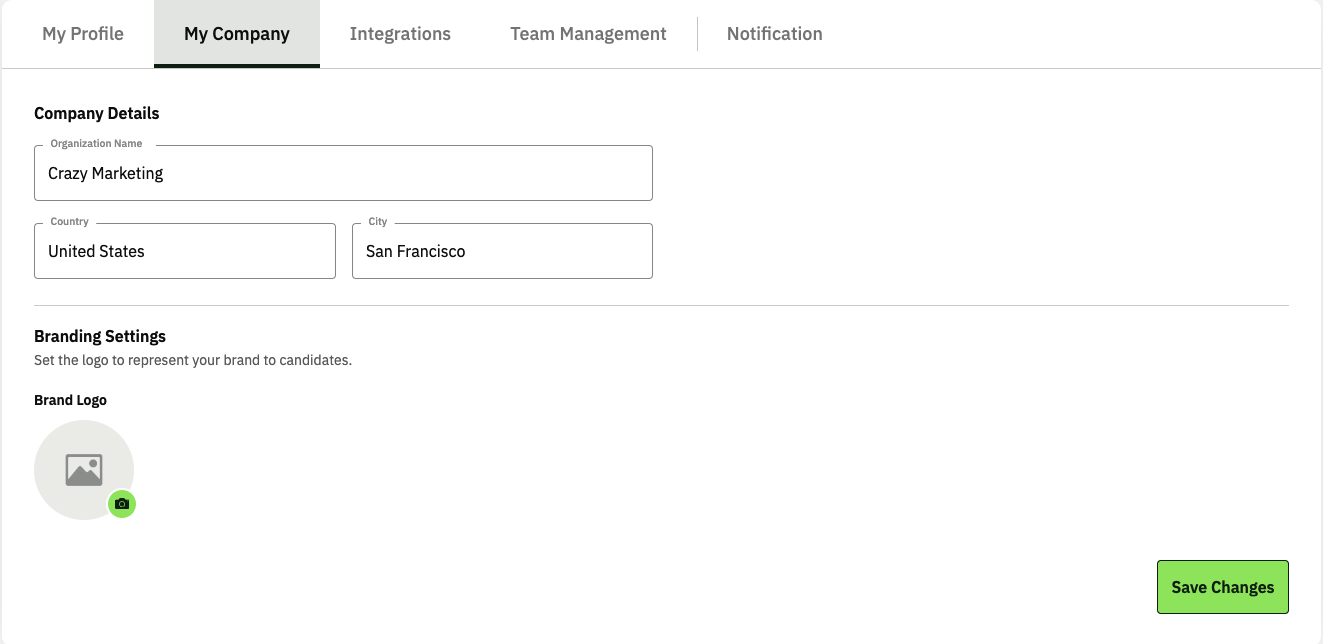1323x644 pixels.
Task: Open the My Profile tab
Action: [83, 34]
